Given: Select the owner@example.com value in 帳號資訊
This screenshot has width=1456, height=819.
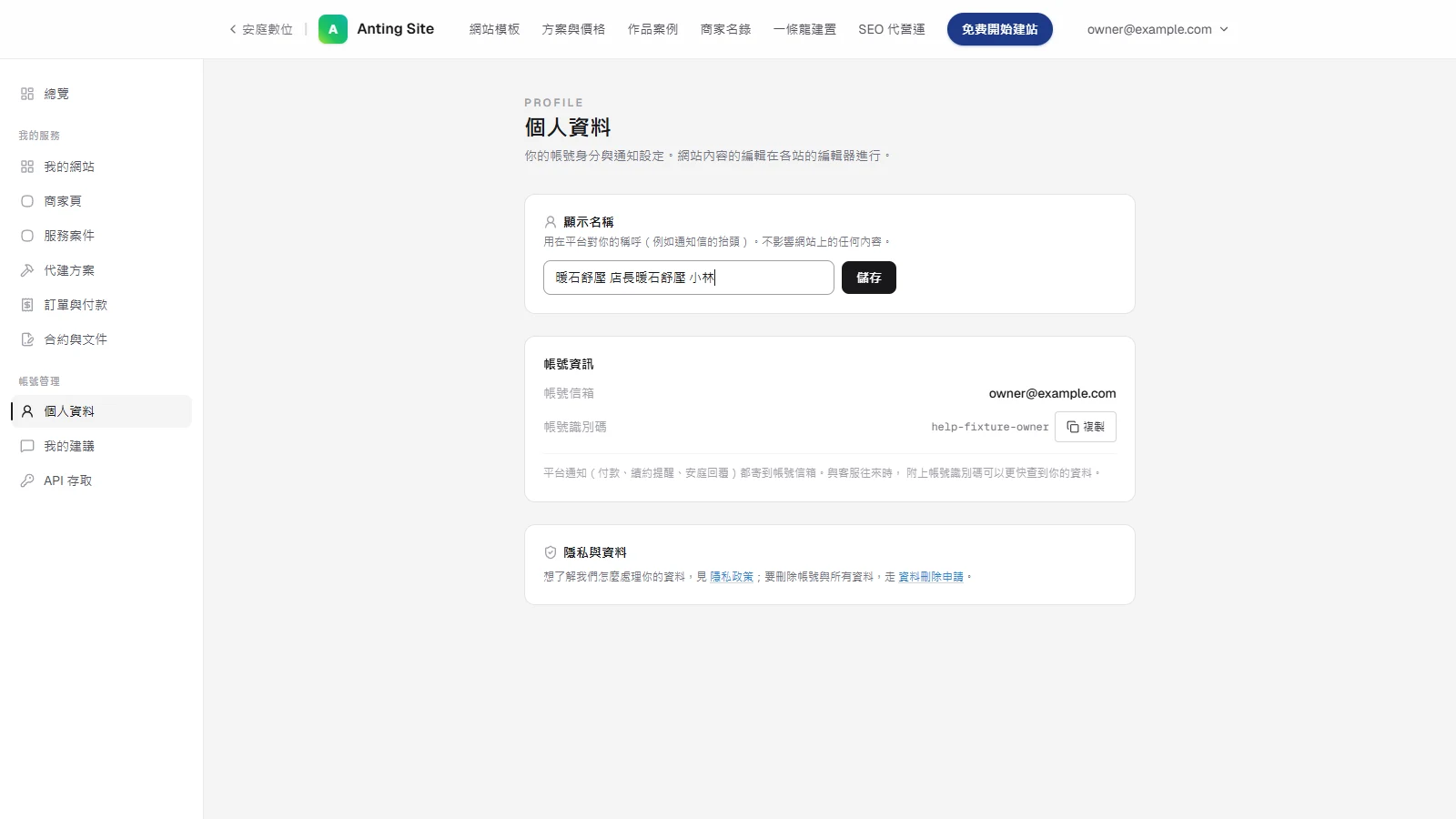Looking at the screenshot, I should coord(1053,393).
